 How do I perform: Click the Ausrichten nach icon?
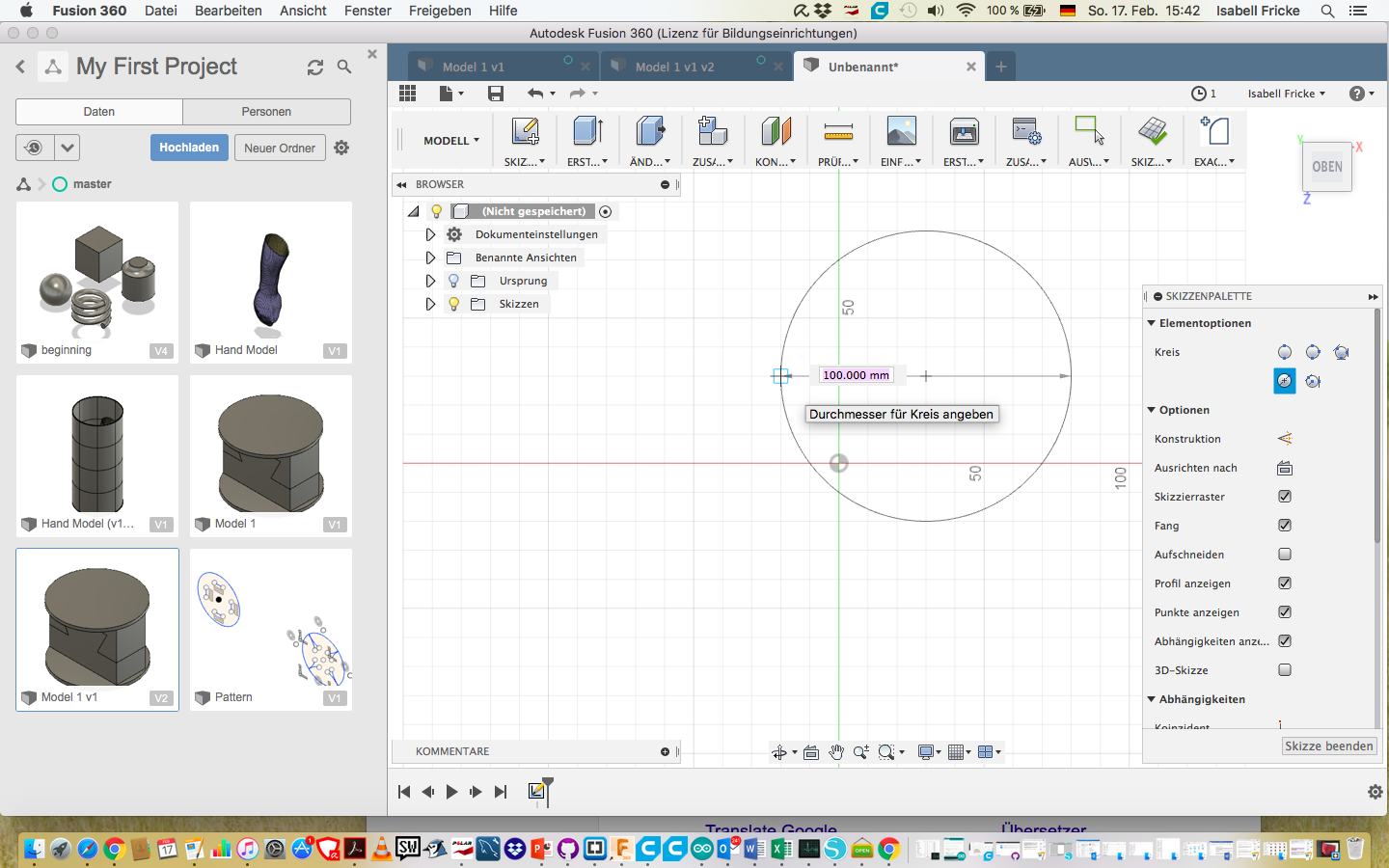1285,468
